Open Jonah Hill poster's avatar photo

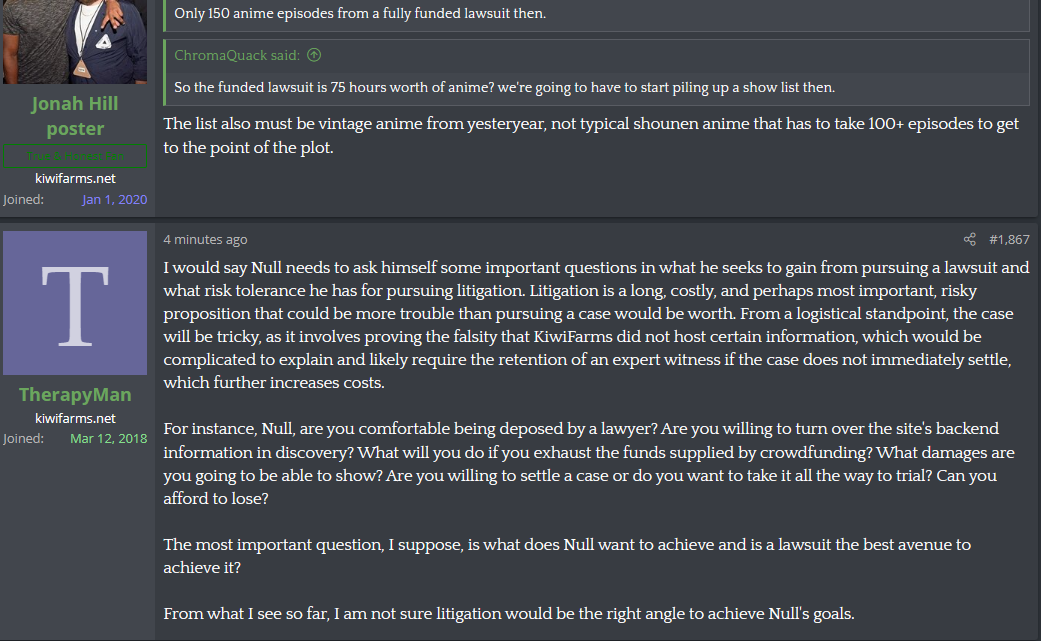pyautogui.click(x=75, y=40)
